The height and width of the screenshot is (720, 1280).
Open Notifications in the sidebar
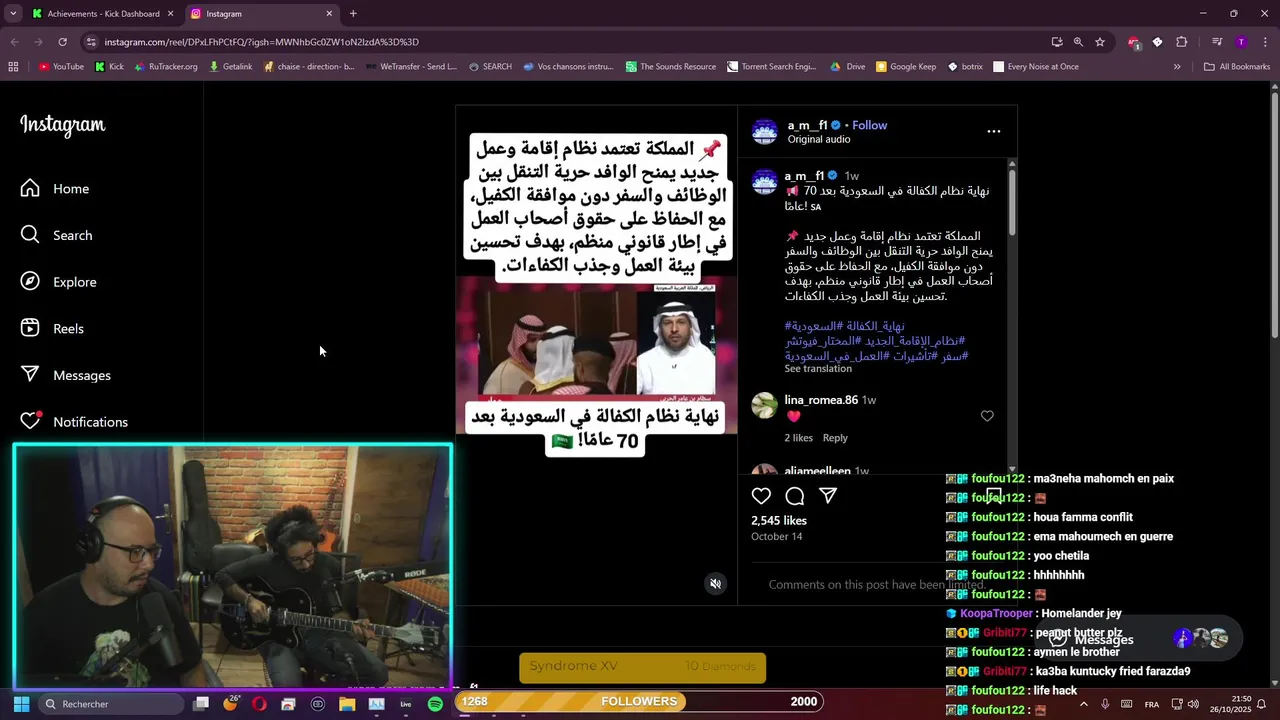click(75, 422)
